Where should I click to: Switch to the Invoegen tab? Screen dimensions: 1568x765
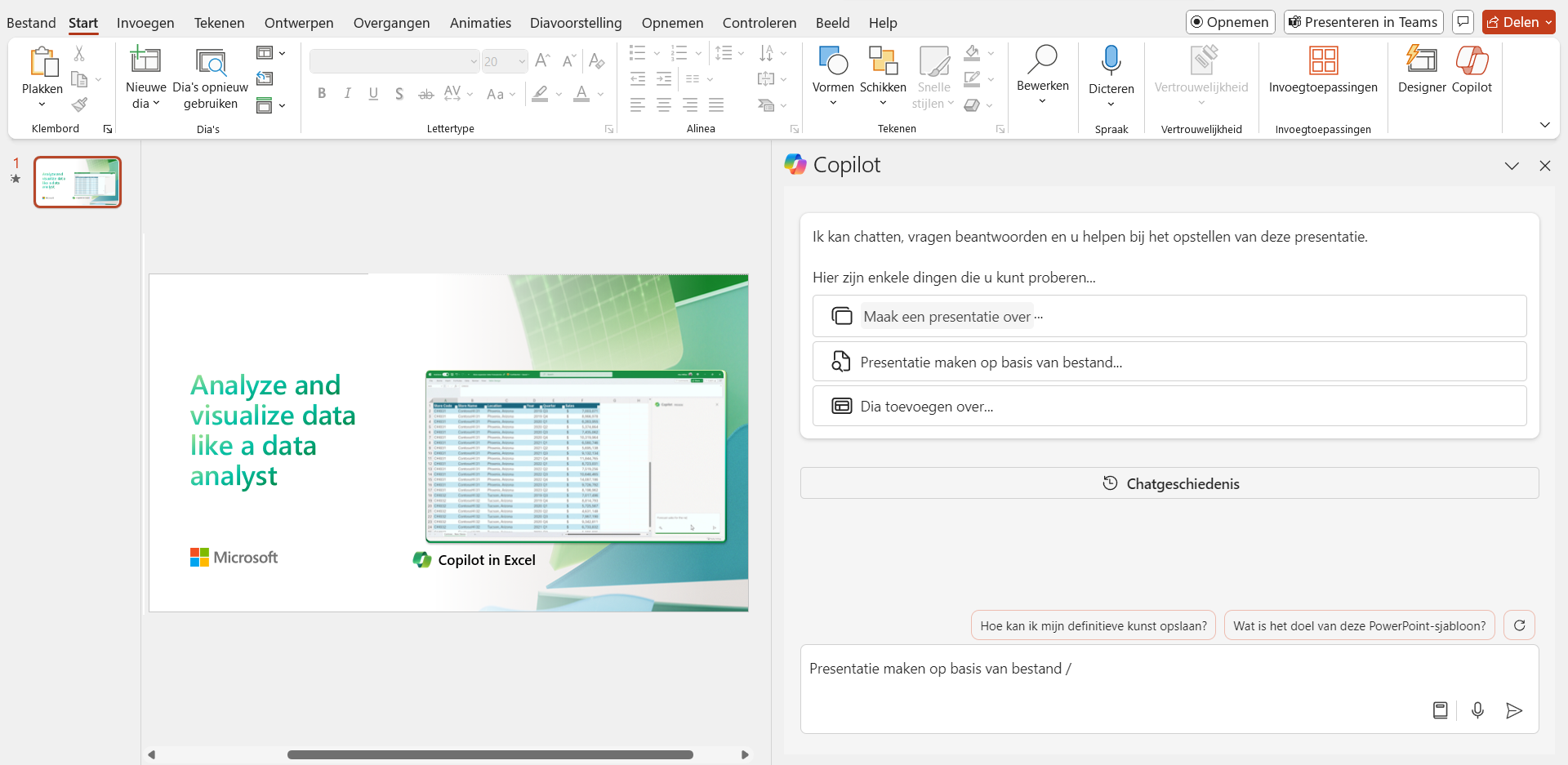pos(145,23)
